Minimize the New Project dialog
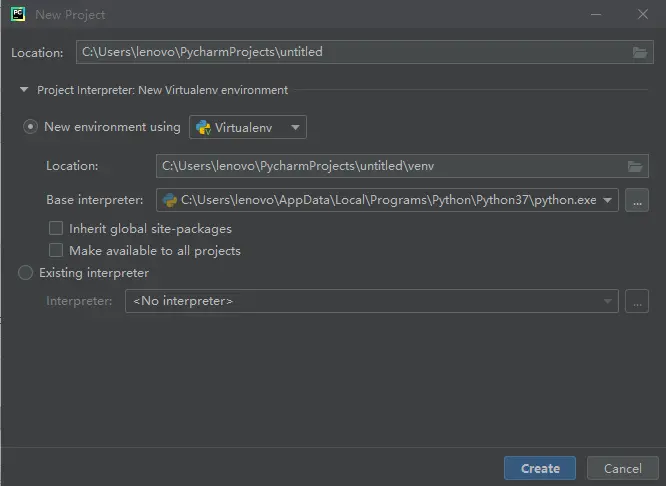Screen dimensions: 666x486 point(596,15)
